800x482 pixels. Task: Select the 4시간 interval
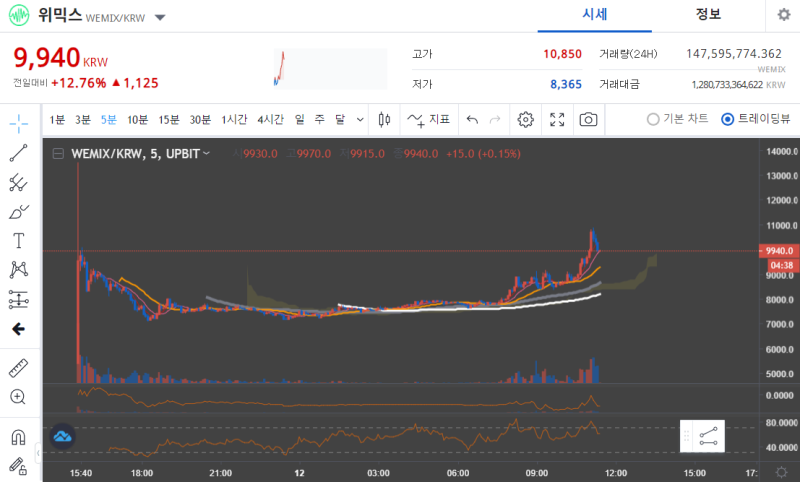click(x=270, y=120)
